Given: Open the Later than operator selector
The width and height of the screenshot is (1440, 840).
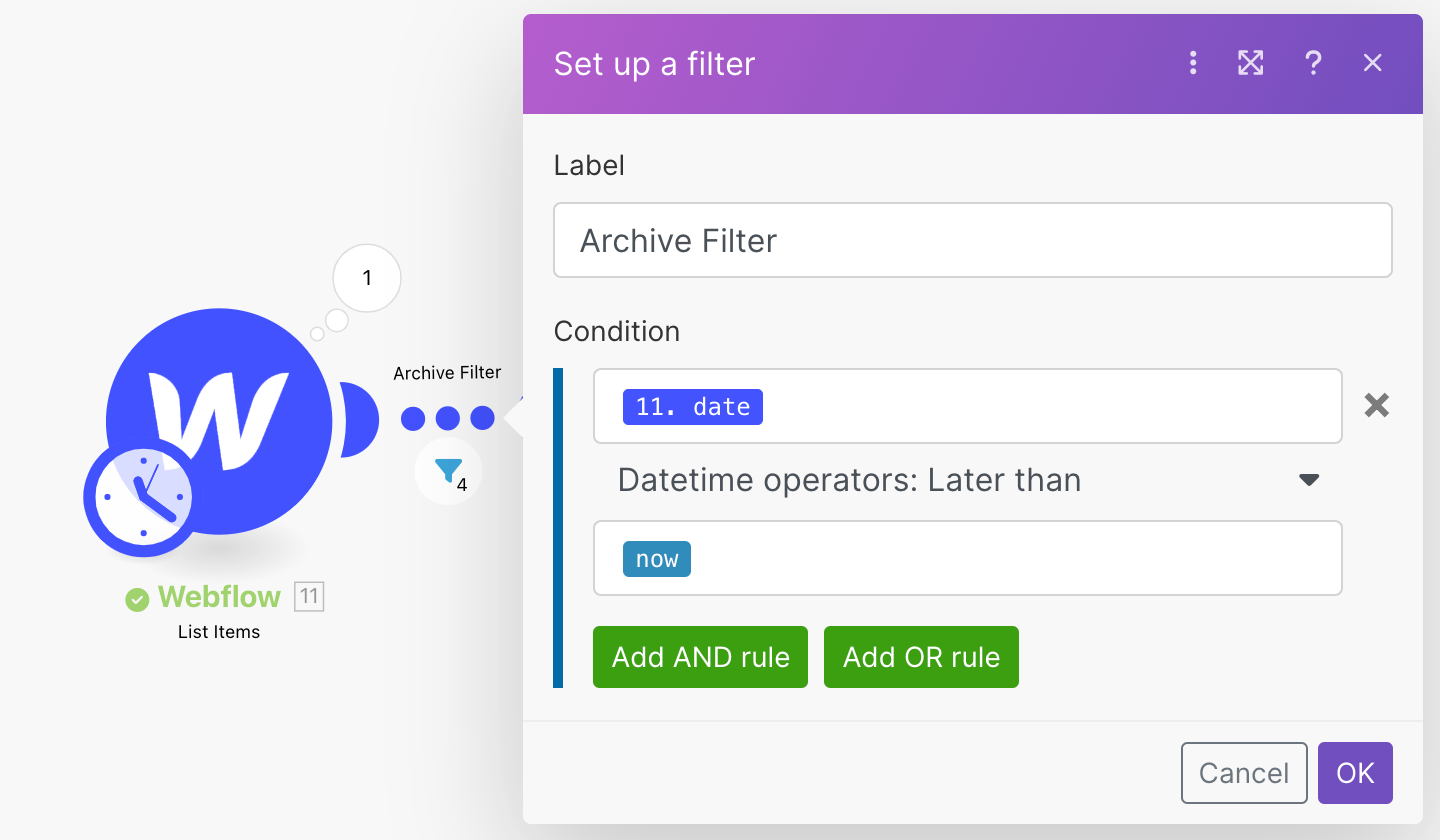Looking at the screenshot, I should tap(968, 480).
